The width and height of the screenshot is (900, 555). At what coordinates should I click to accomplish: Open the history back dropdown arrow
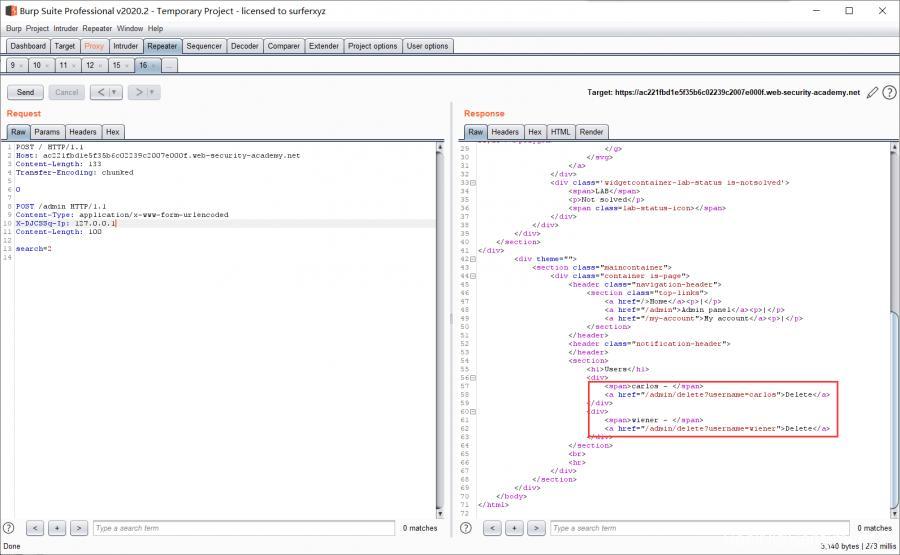[x=114, y=92]
